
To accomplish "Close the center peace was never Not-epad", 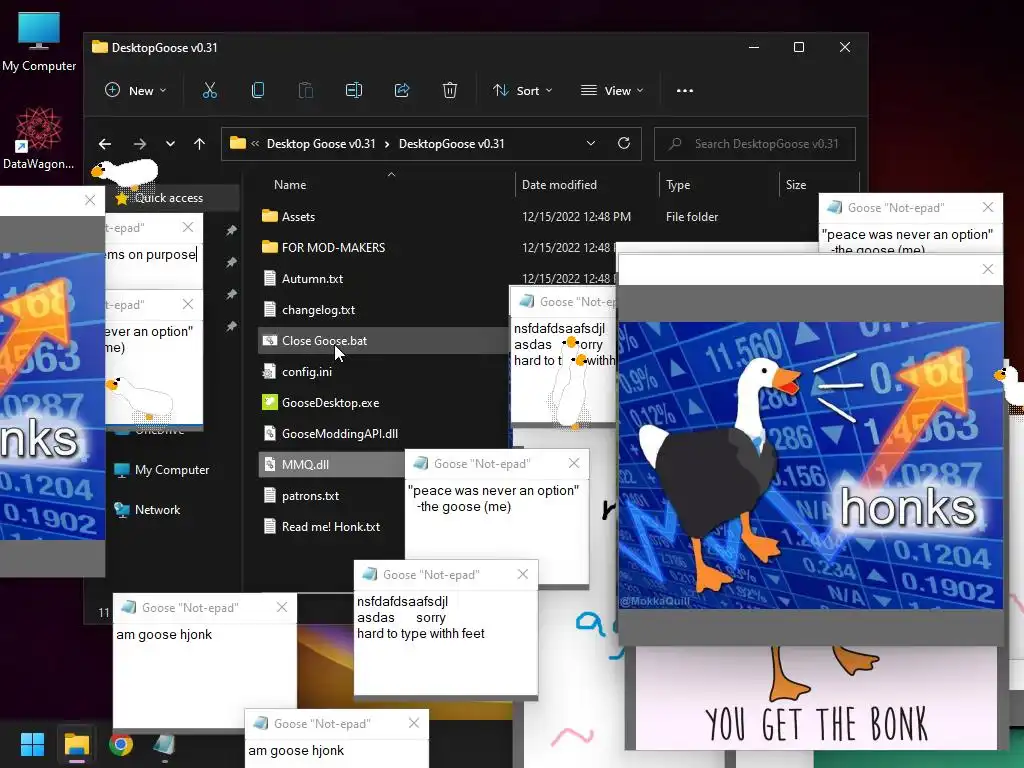I will click(x=574, y=463).
